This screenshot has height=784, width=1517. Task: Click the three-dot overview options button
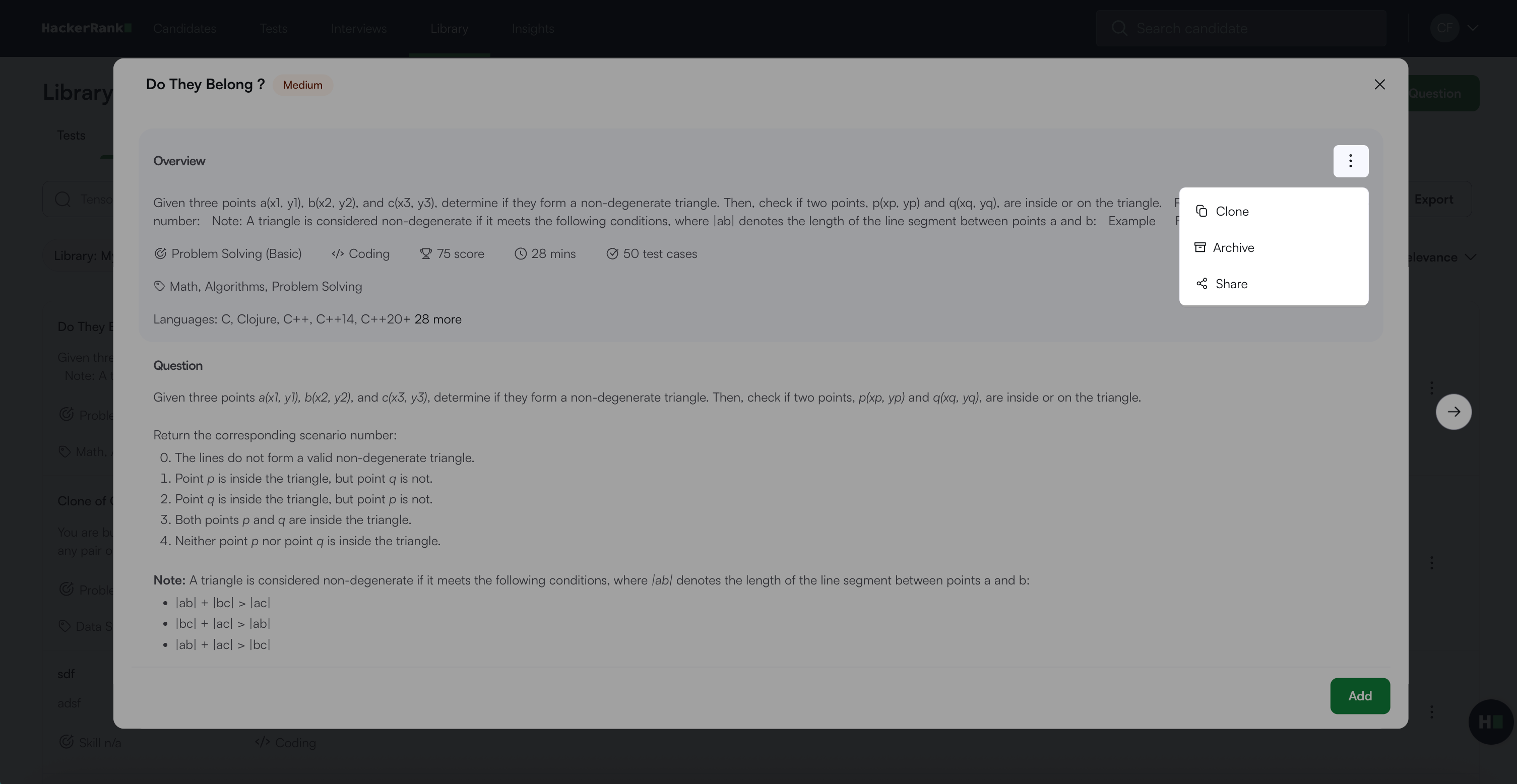[x=1350, y=161]
